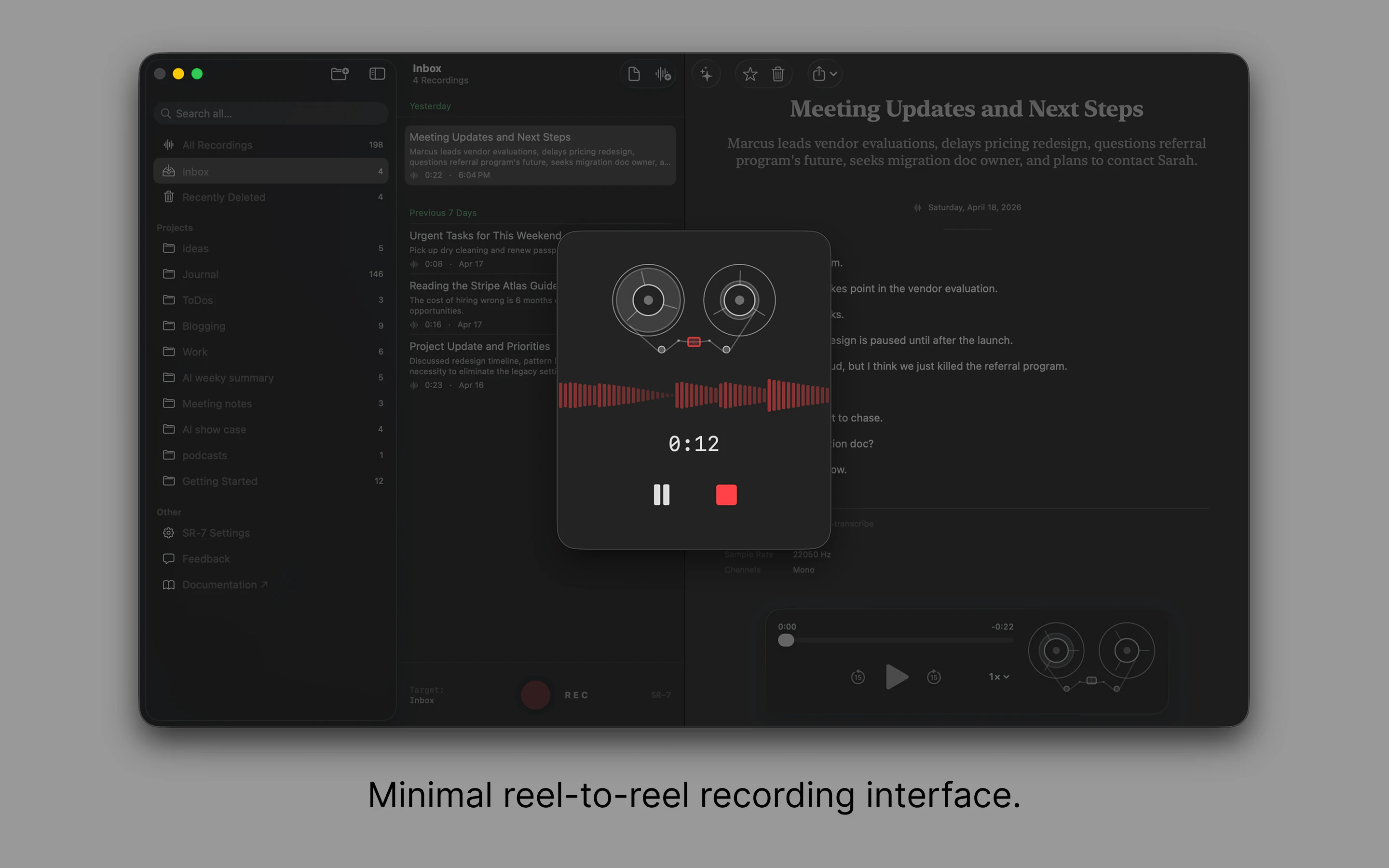Click the Saturday, April 18, 2026 date

[x=974, y=207]
